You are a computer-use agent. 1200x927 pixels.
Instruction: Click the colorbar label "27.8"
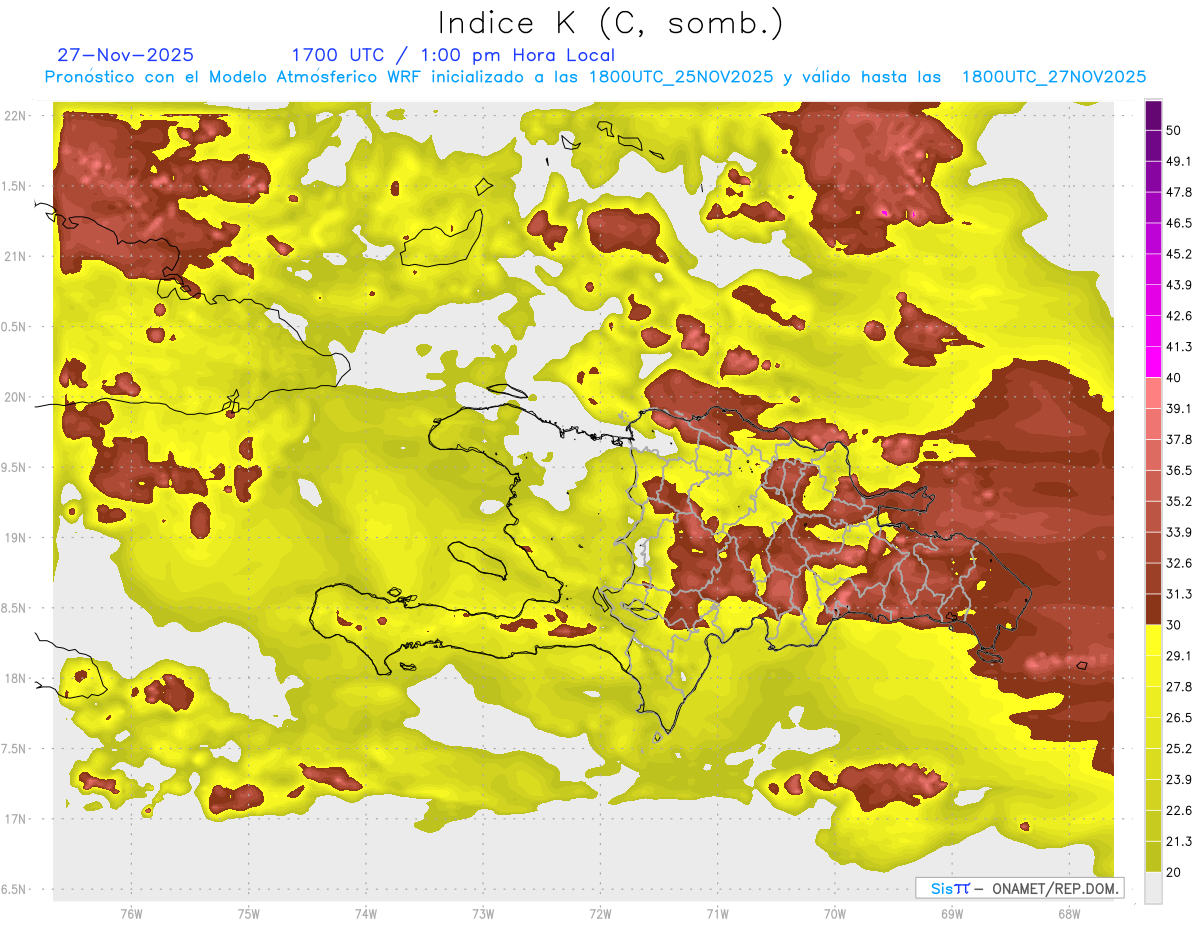coord(1179,687)
